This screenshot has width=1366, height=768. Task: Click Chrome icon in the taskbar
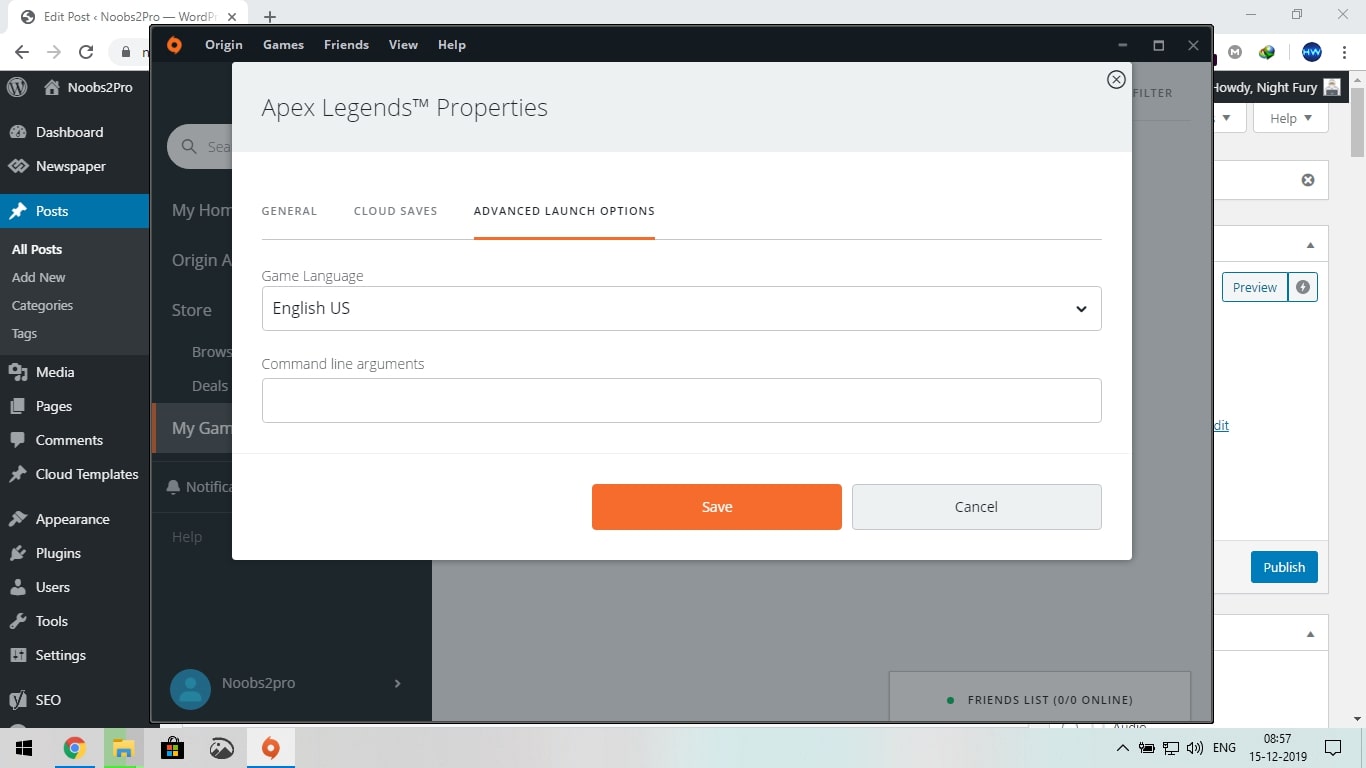[74, 748]
